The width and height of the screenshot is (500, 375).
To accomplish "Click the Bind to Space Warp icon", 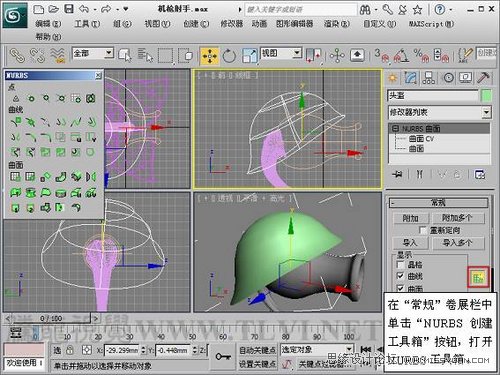I will coord(57,55).
